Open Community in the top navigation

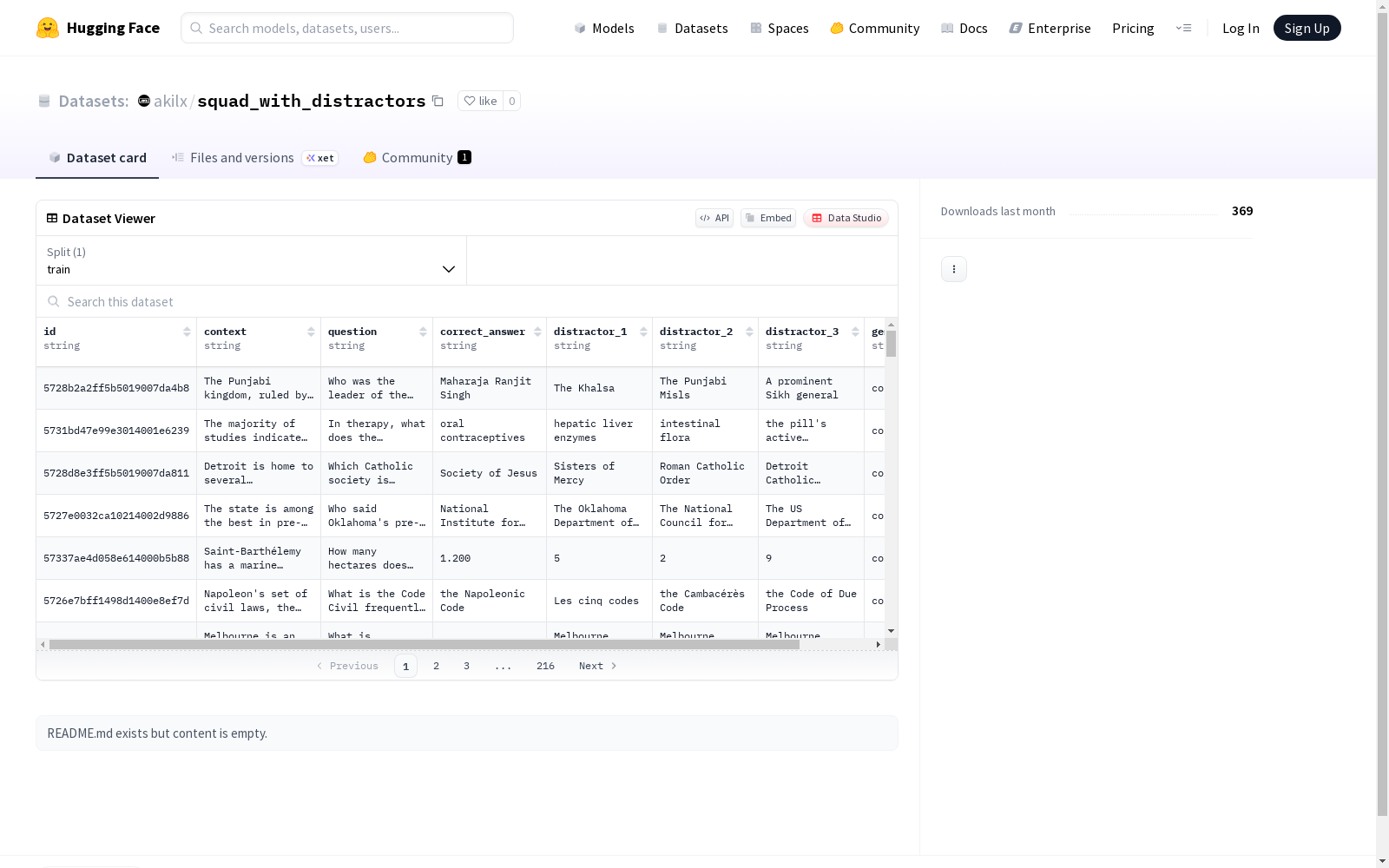(875, 28)
